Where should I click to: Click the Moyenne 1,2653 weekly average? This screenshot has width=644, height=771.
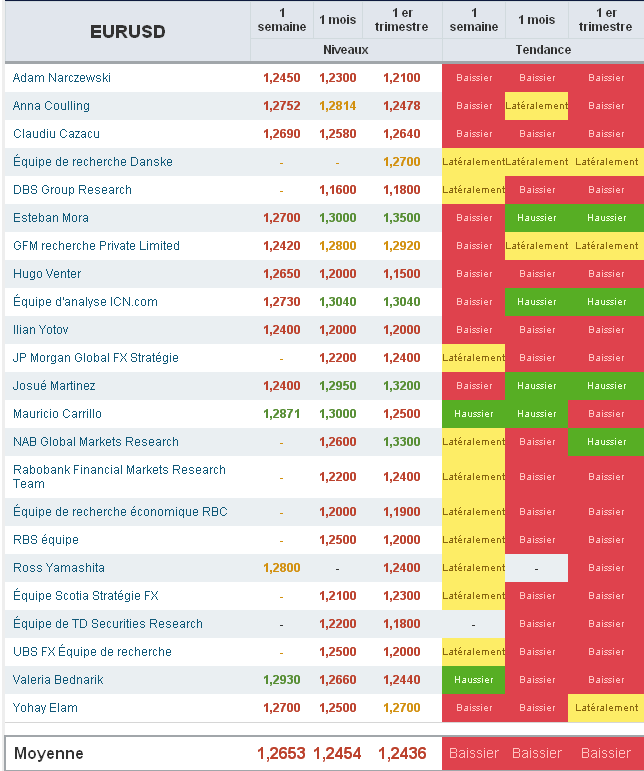(282, 753)
